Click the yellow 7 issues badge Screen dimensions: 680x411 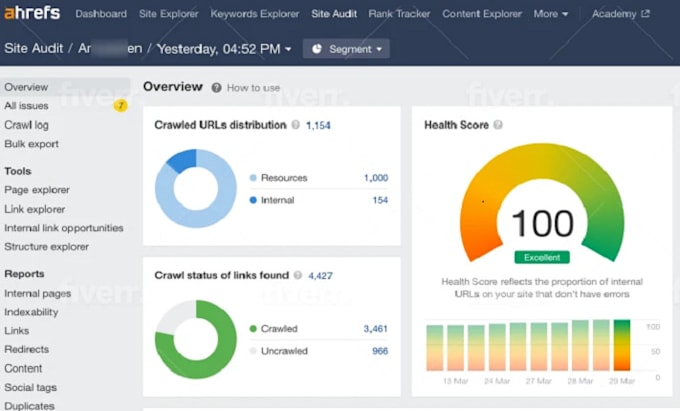click(121, 105)
